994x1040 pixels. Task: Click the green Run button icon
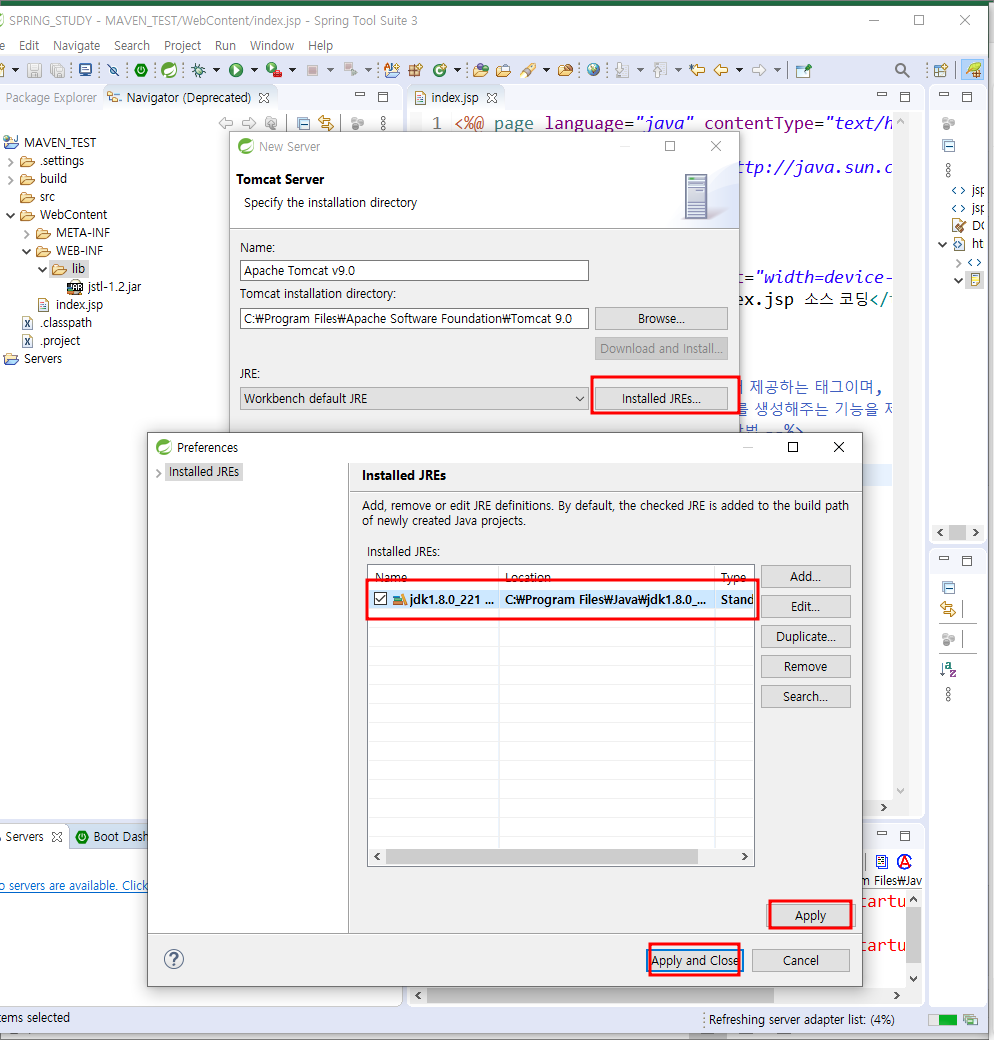(236, 70)
